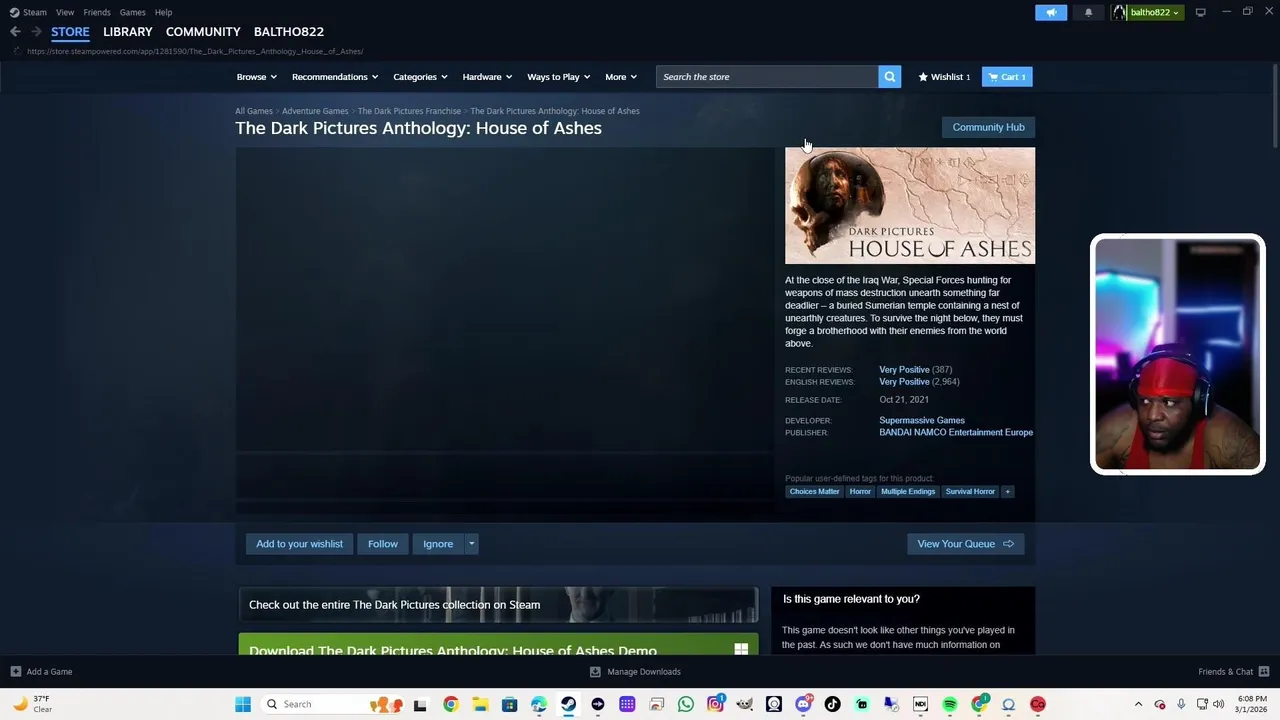
Task: Show hidden system tray icons
Action: tap(1138, 704)
